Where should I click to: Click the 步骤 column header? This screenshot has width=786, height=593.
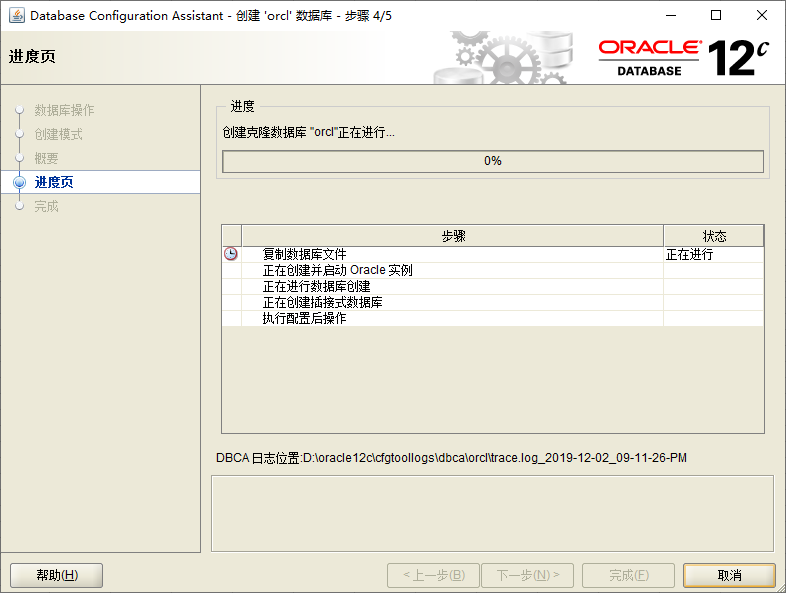click(x=452, y=236)
